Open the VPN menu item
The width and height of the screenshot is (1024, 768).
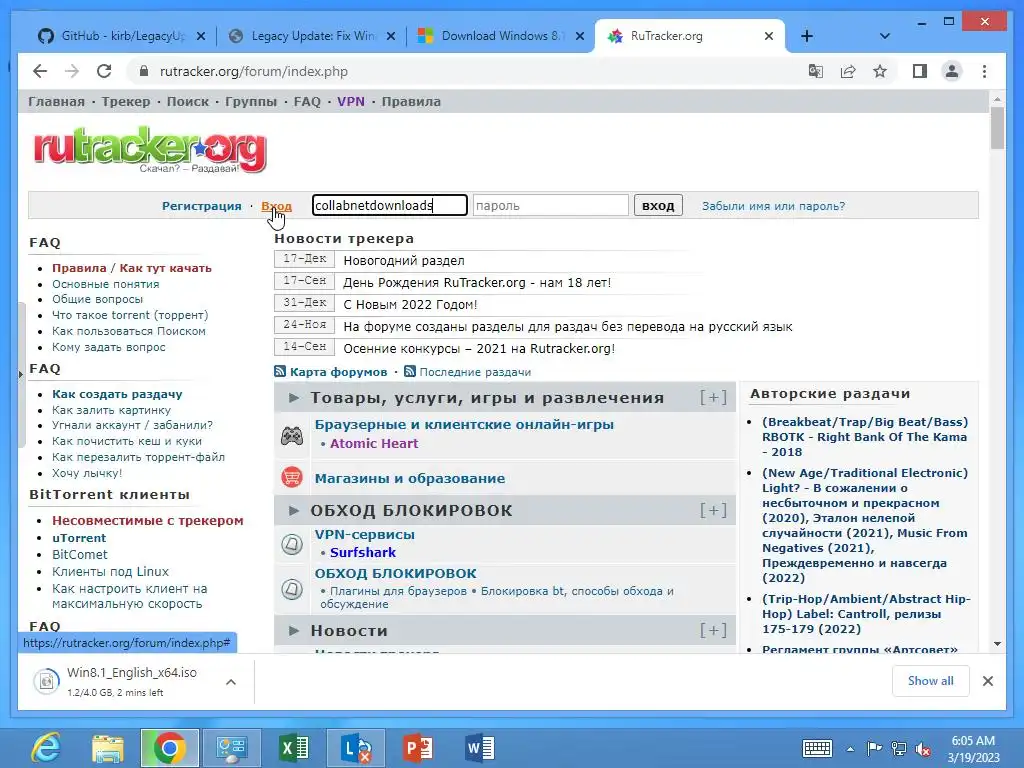[x=351, y=101]
